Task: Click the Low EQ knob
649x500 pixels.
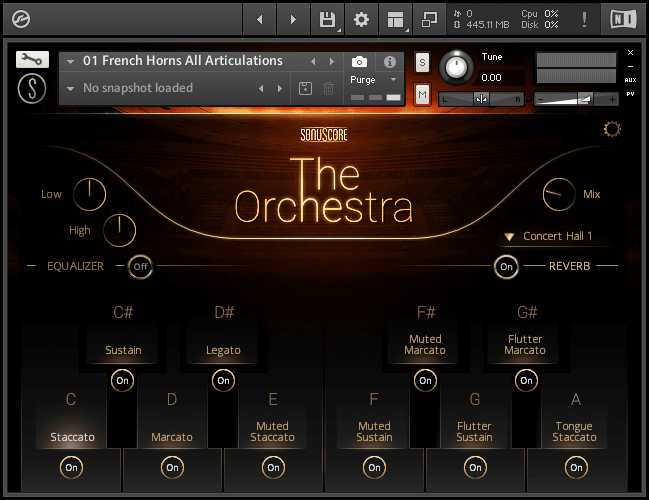Action: 89,195
